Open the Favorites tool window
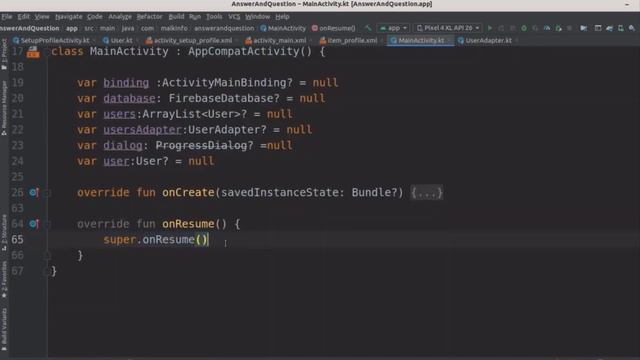The width and height of the screenshot is (640, 360). [4, 279]
